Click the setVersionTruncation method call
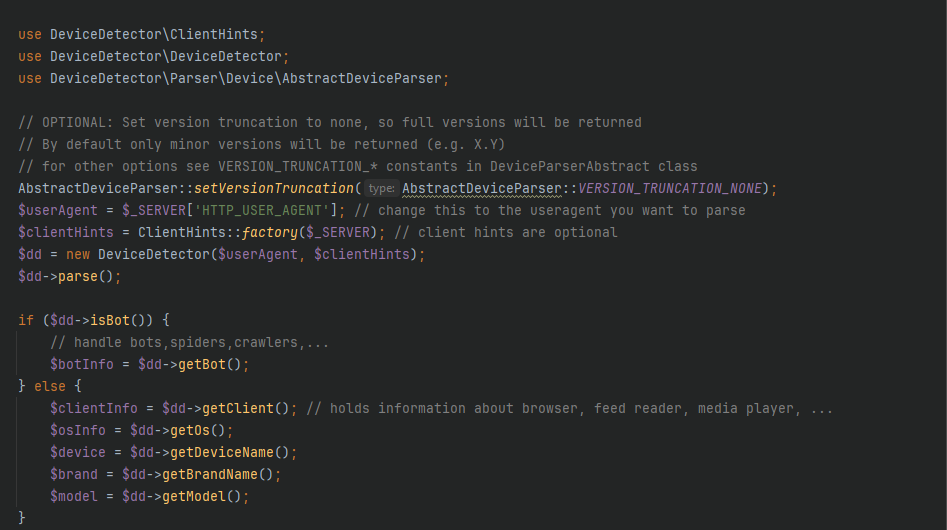Screen dimensions: 947x530 click(286, 188)
